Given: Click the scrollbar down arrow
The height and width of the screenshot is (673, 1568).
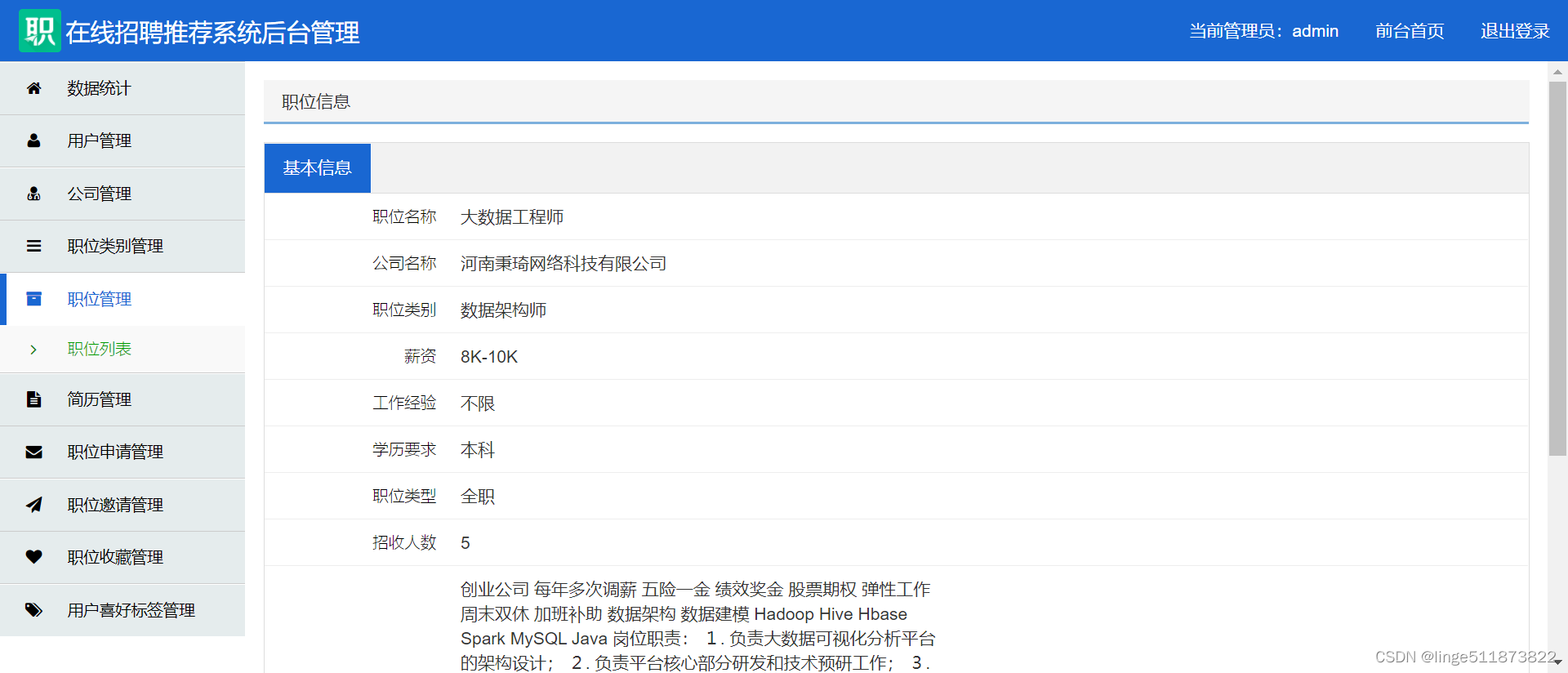Looking at the screenshot, I should (x=1557, y=662).
